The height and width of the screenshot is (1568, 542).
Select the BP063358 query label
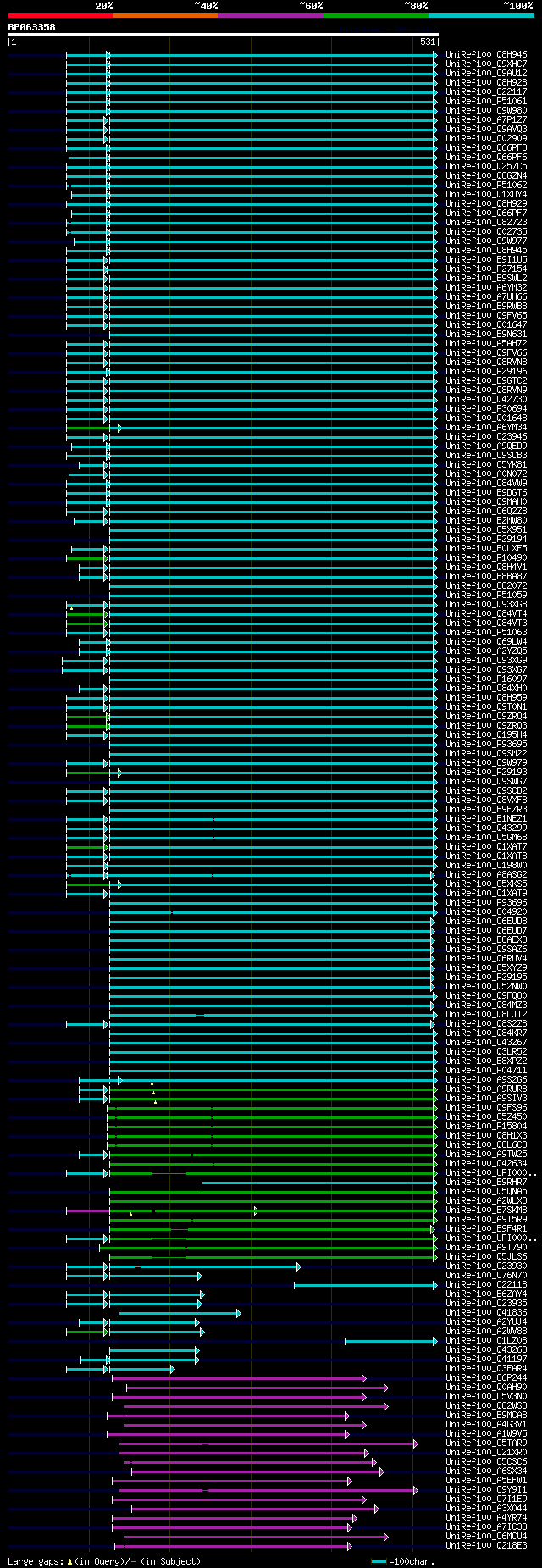[32, 27]
